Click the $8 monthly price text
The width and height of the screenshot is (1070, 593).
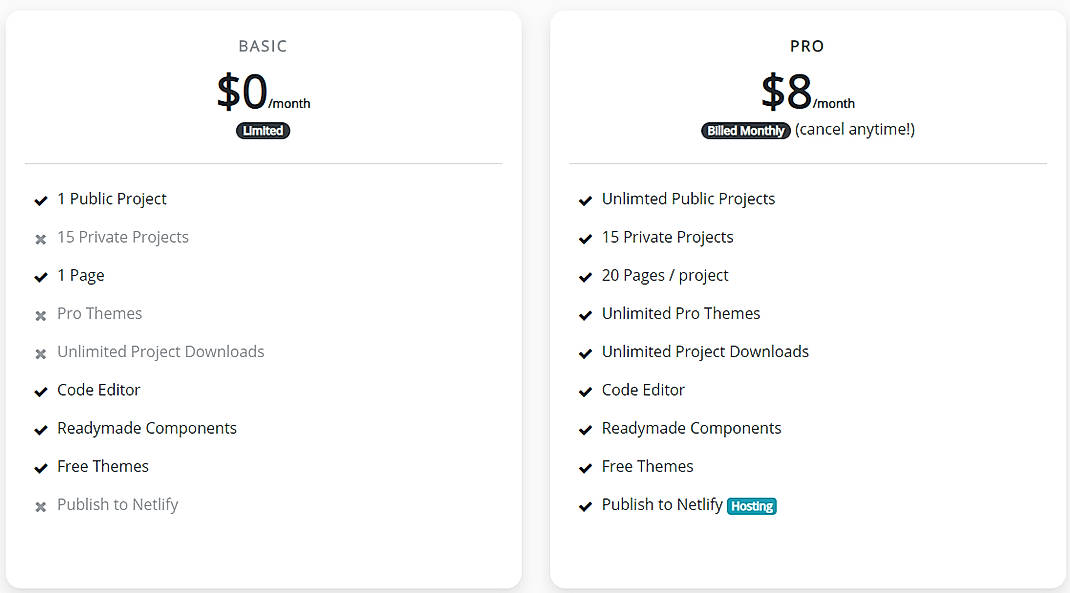click(807, 92)
